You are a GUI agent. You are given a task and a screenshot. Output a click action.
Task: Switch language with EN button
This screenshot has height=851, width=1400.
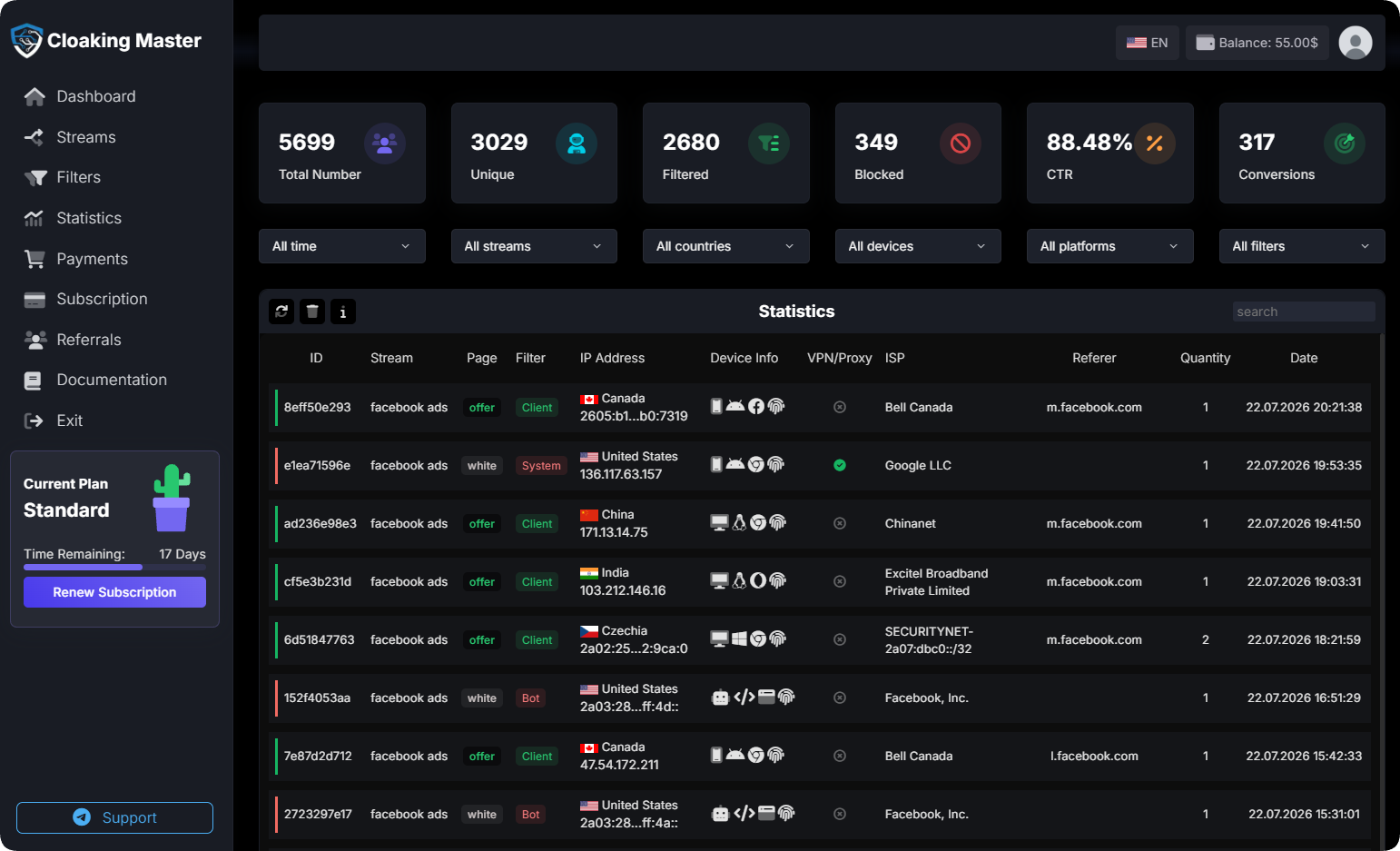[1148, 43]
